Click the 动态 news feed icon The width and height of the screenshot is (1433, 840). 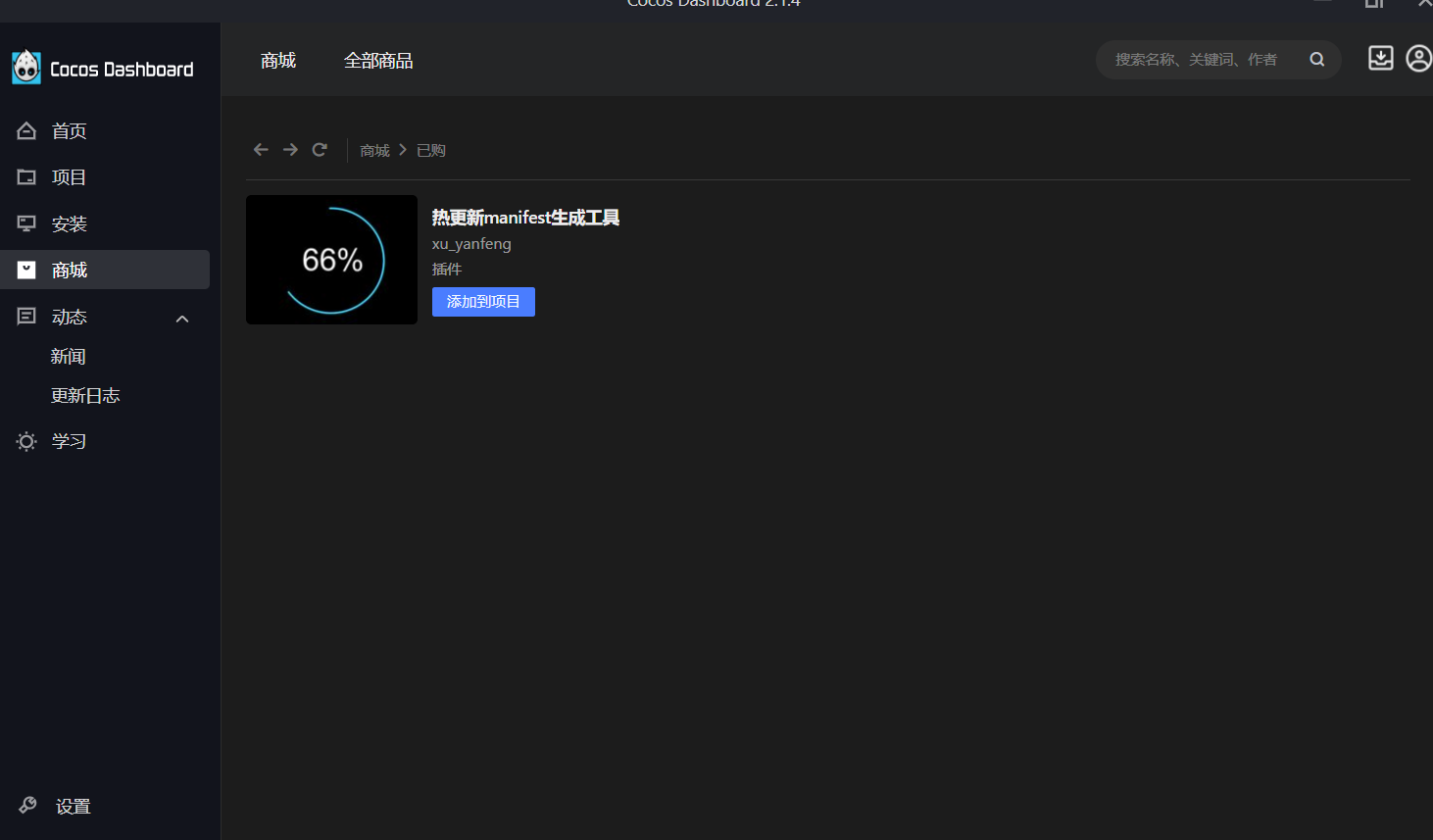click(26, 316)
